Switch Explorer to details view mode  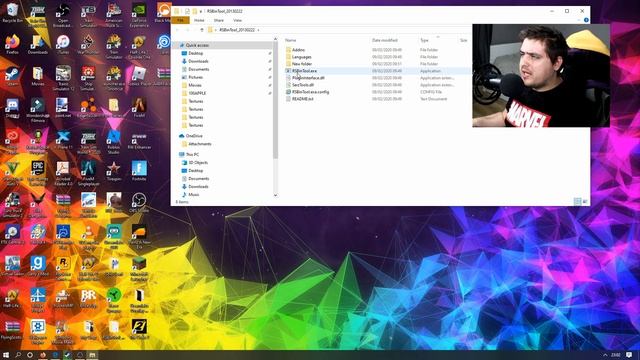click(x=577, y=202)
